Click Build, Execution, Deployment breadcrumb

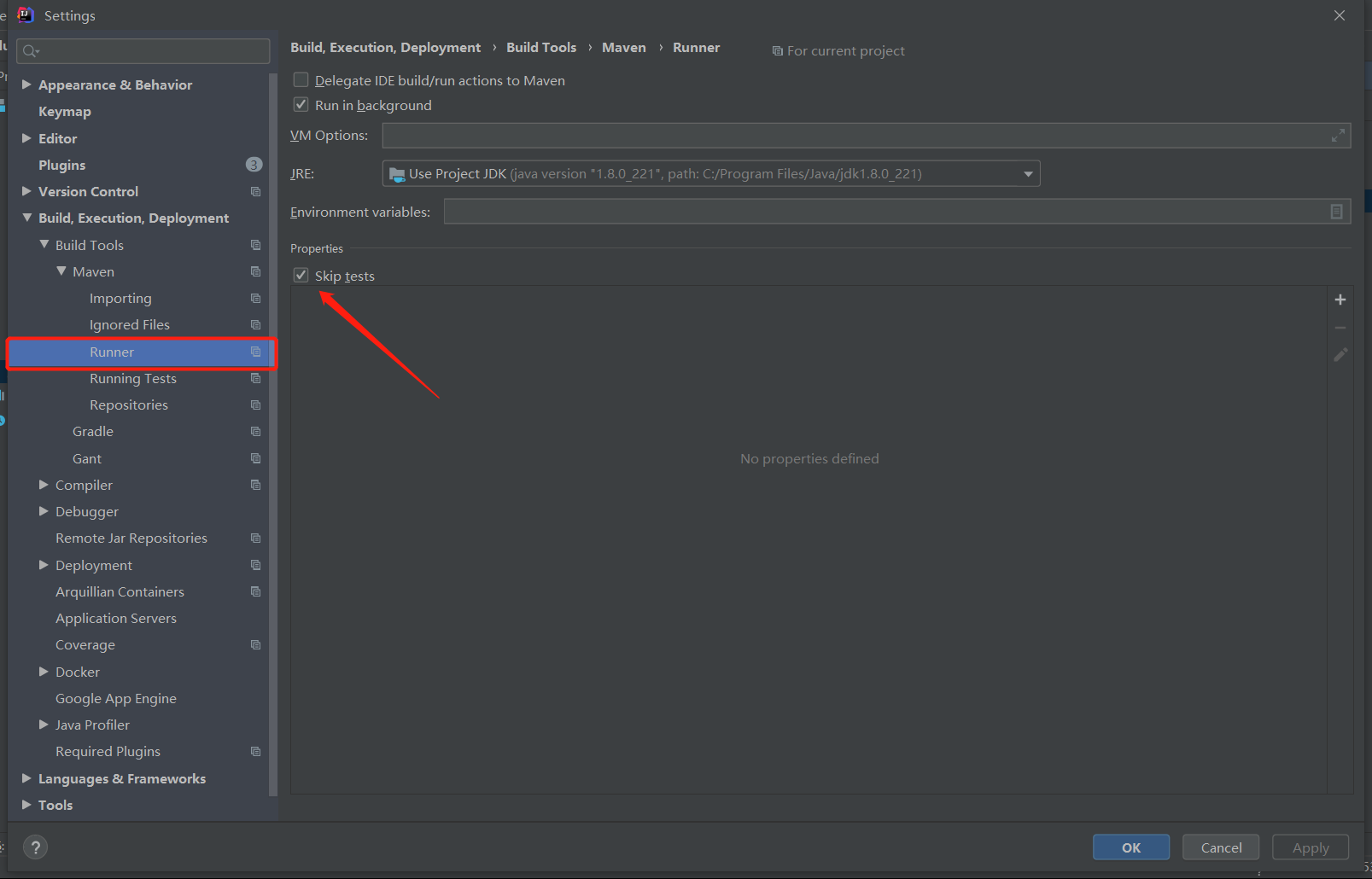coord(385,48)
